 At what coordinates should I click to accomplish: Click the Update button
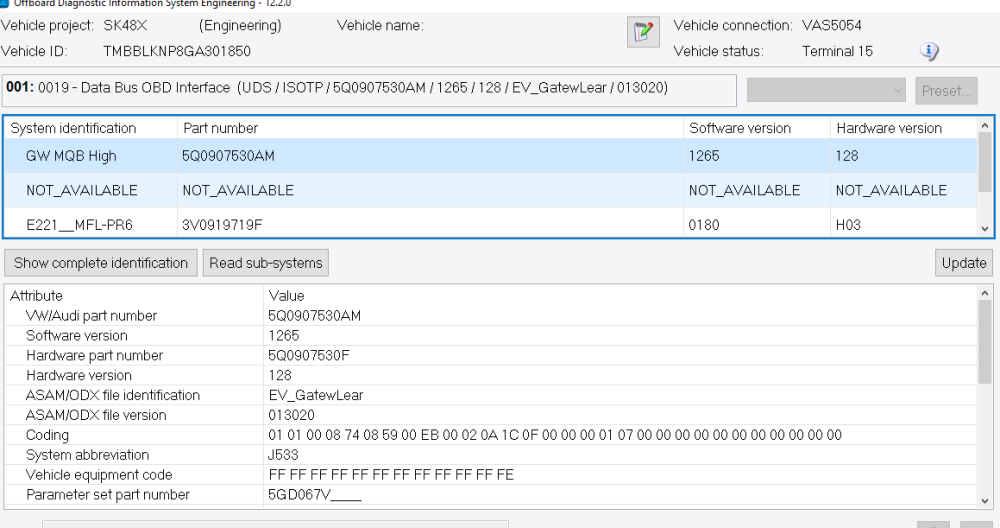tap(964, 263)
